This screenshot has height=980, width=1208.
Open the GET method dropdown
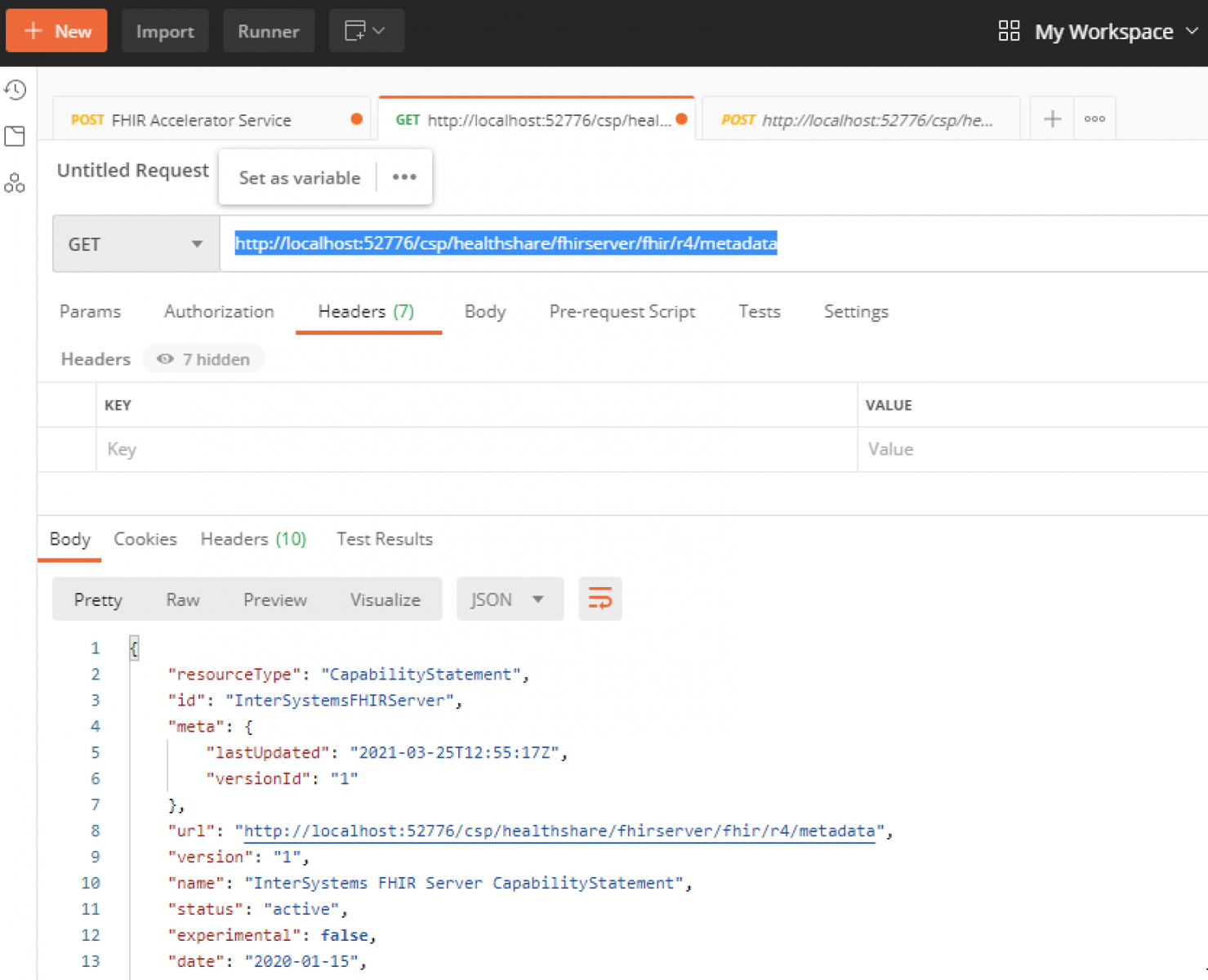pyautogui.click(x=136, y=244)
